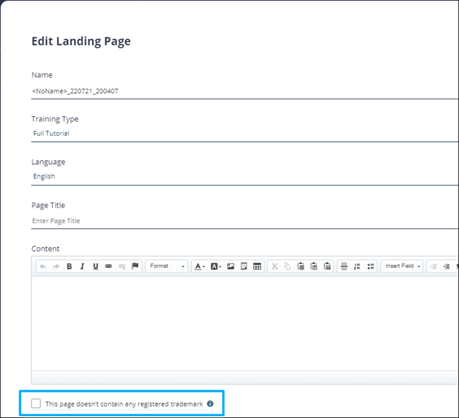Toggle bold formatting in Content editor
459x418 pixels.
point(69,266)
